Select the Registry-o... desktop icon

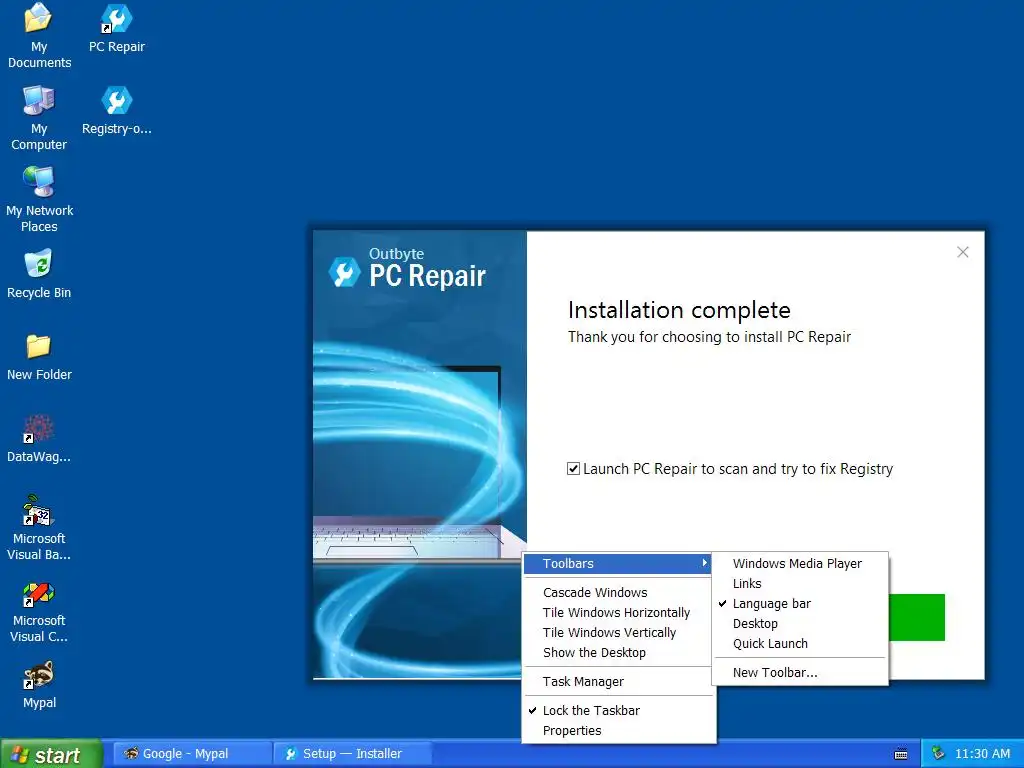[116, 111]
